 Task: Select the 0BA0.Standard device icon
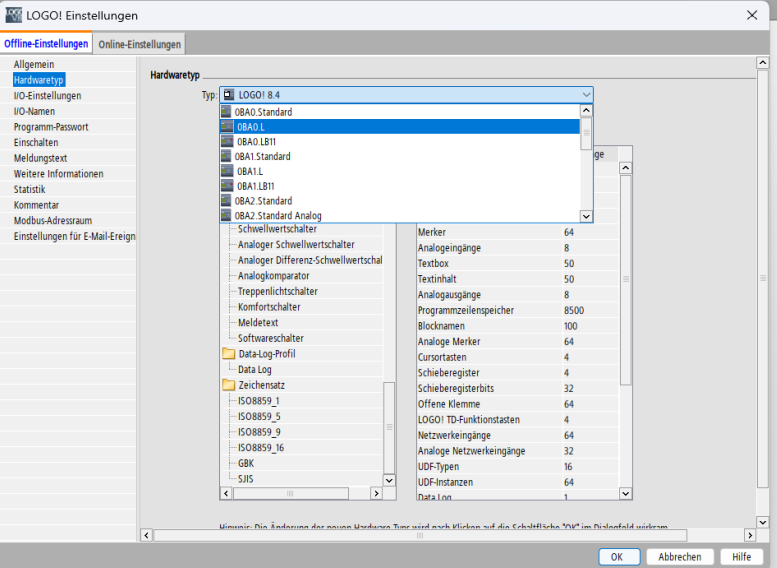226,112
